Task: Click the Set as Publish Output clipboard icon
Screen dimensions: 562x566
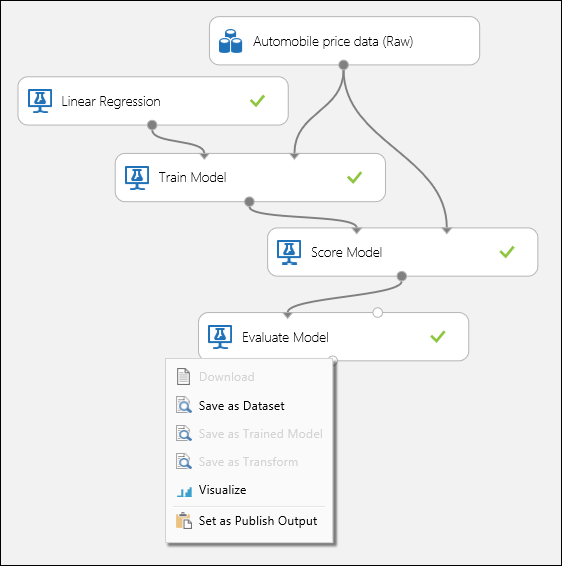Action: 184,521
